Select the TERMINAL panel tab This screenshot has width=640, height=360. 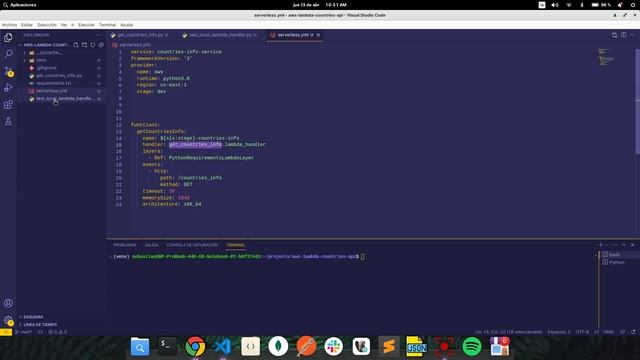(x=236, y=245)
